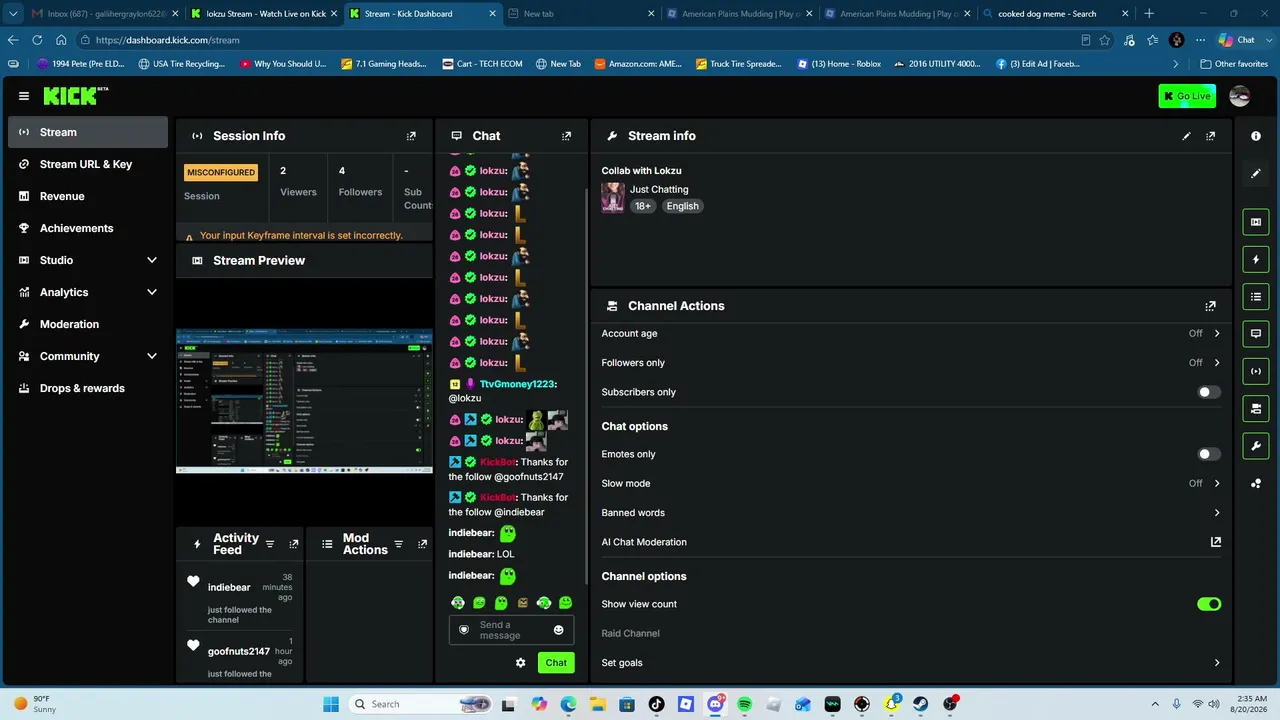Disable Show view count switch
1280x720 pixels.
tap(1209, 604)
